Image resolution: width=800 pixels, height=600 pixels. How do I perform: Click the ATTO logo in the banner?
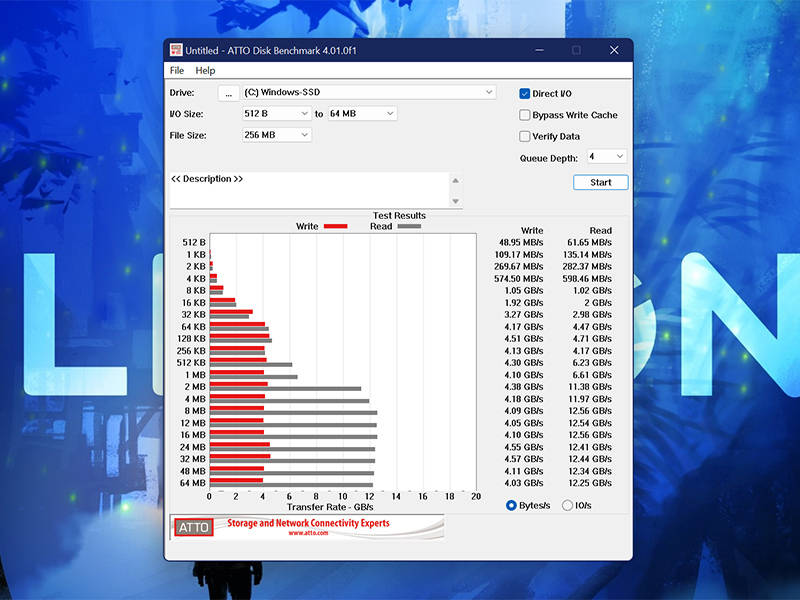(193, 527)
